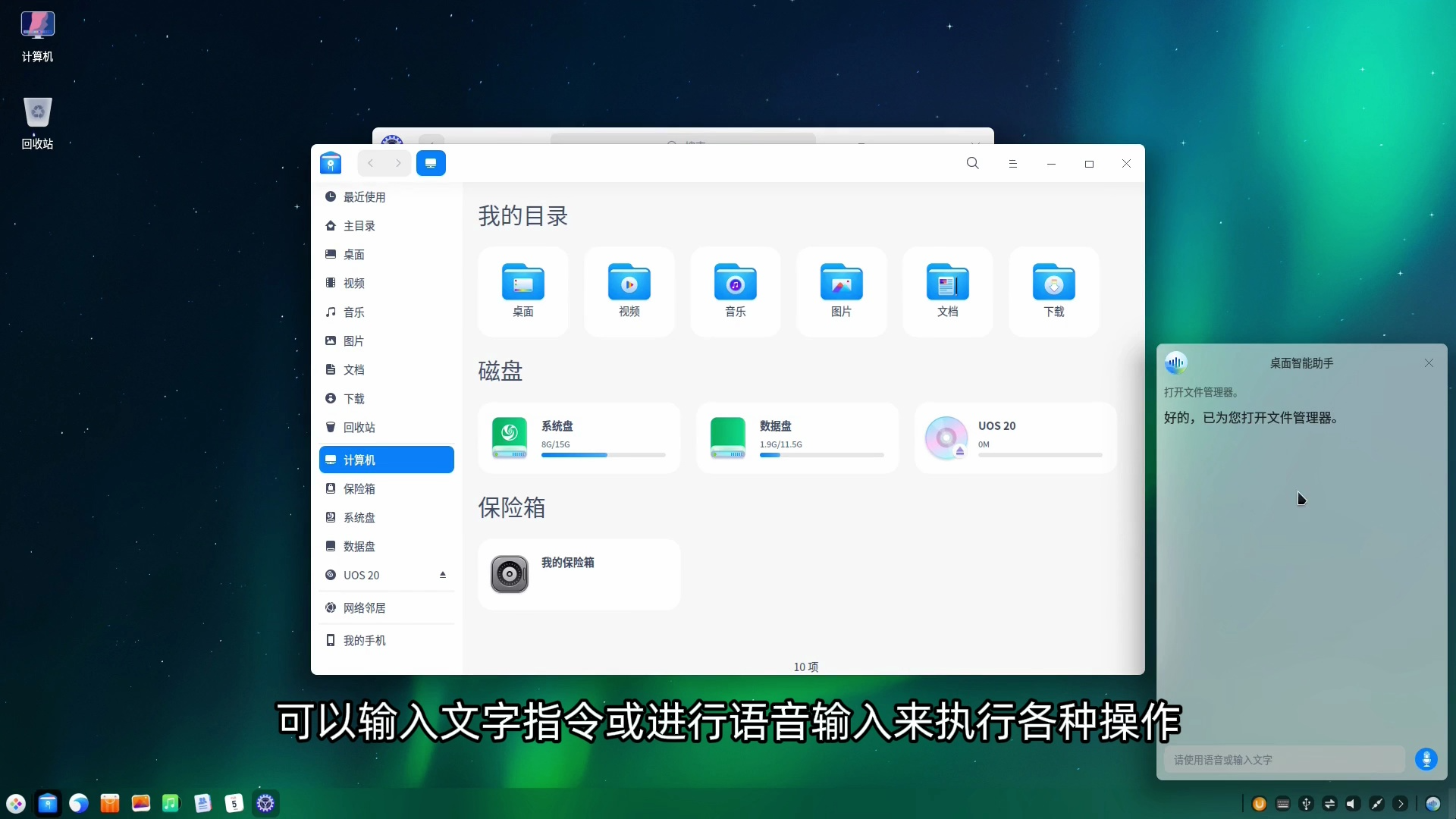Open the launcher in the dock
The height and width of the screenshot is (819, 1456).
point(16,803)
